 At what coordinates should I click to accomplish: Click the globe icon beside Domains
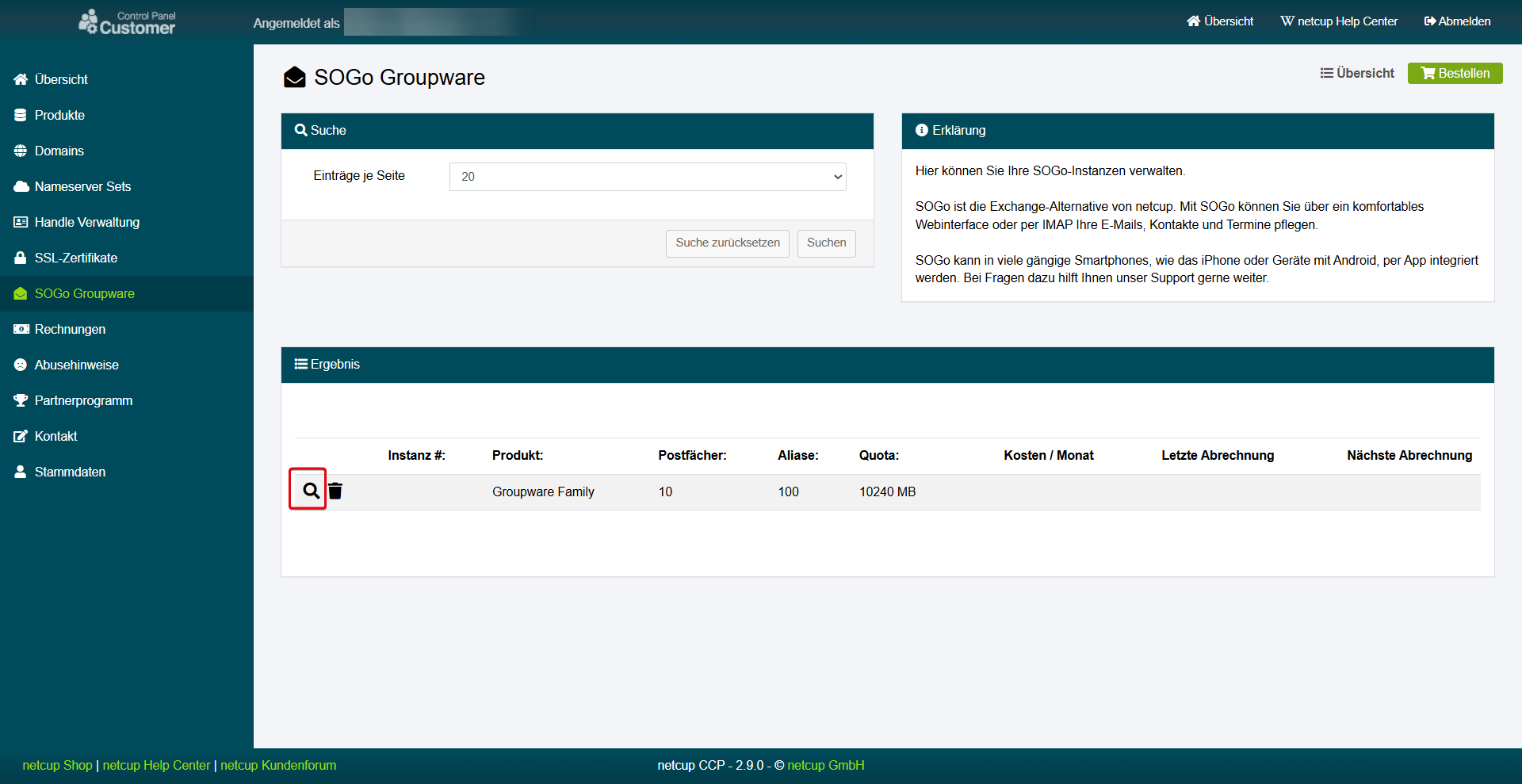tap(21, 151)
